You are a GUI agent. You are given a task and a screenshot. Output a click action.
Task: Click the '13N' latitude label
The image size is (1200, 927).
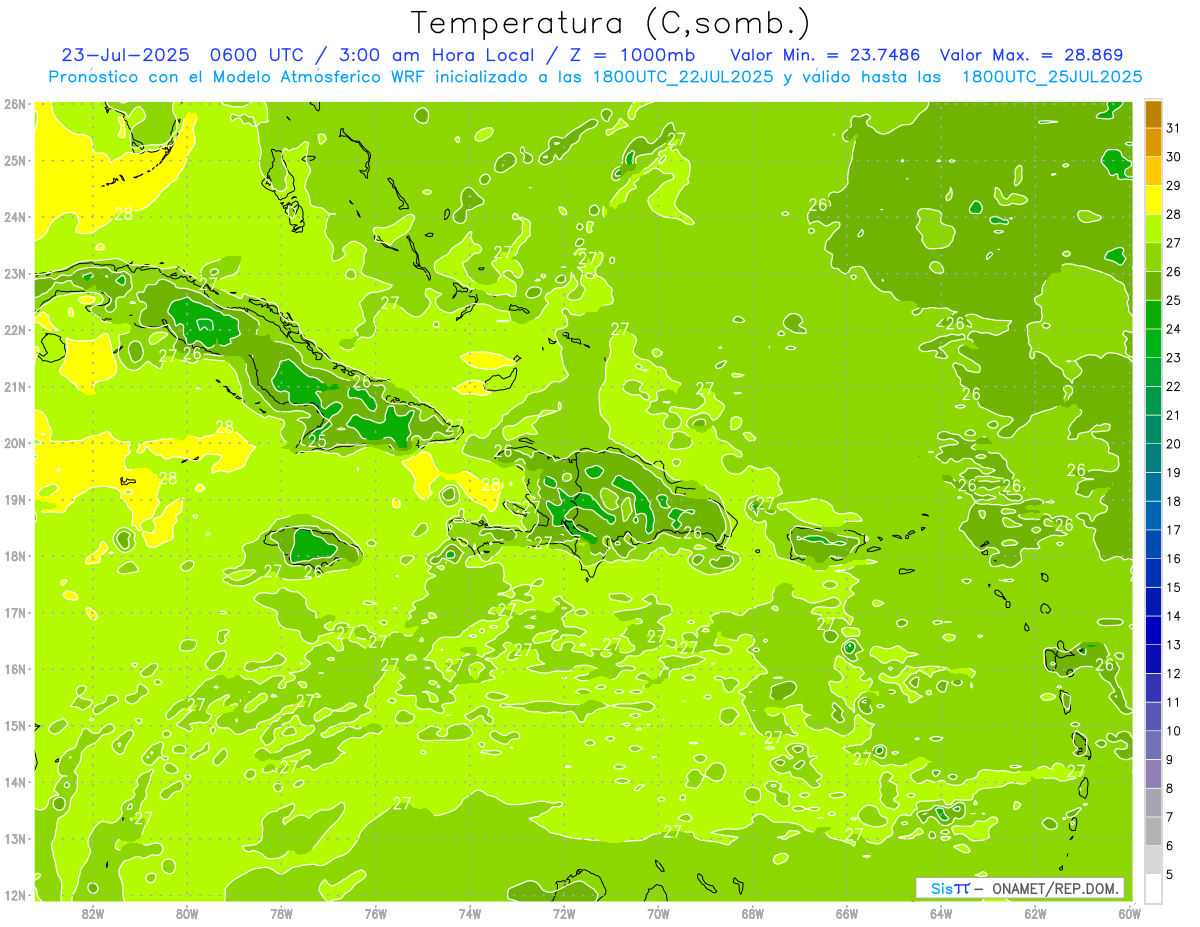pyautogui.click(x=15, y=838)
